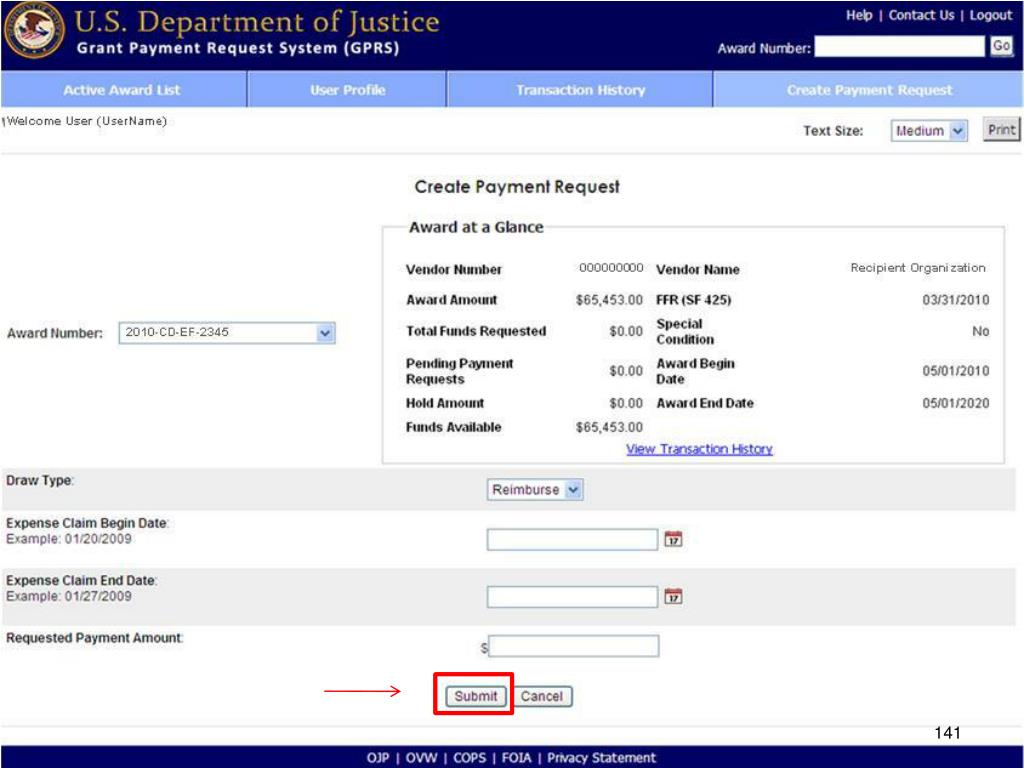Click the Award Begin Date value 05/01/2010
This screenshot has height=768, width=1024.
click(955, 371)
